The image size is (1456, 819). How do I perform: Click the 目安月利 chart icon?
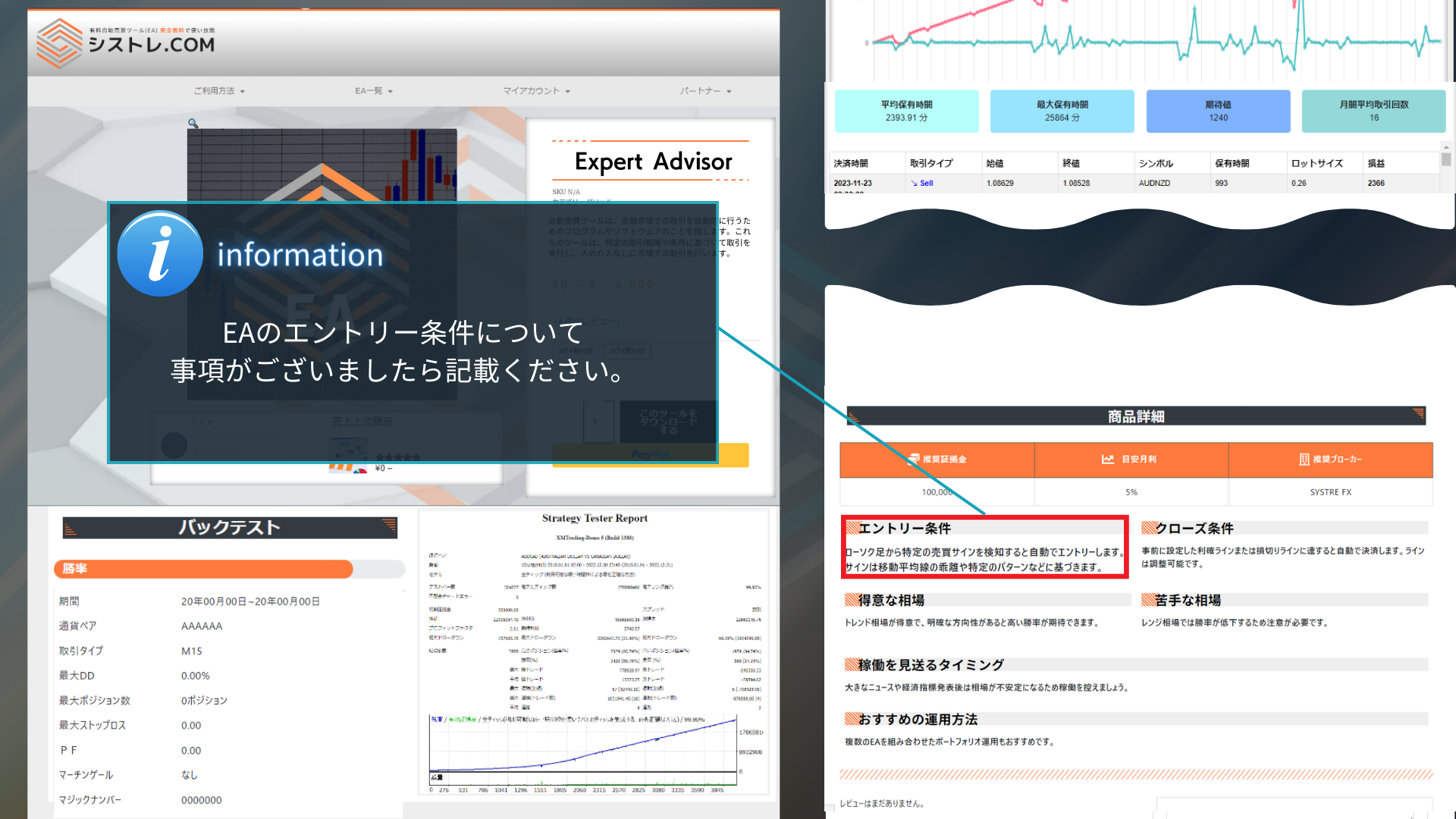[1108, 460]
